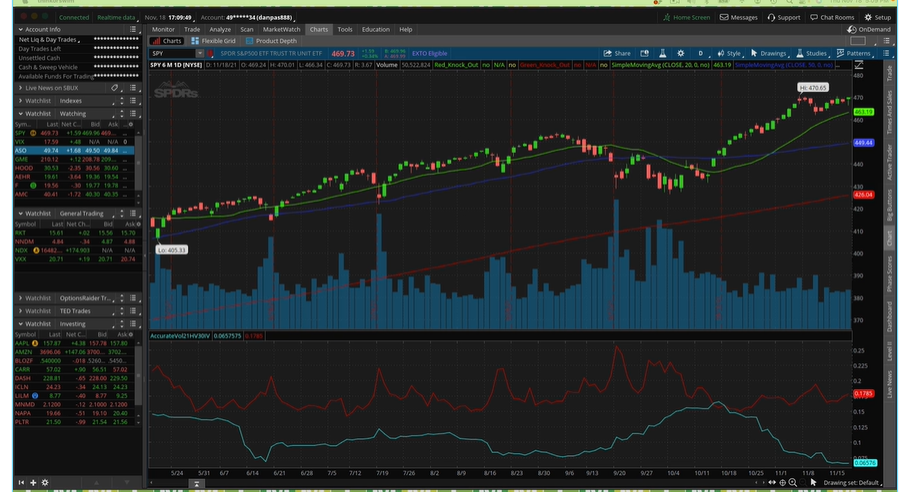
Task: Open the Help tab
Action: (406, 29)
